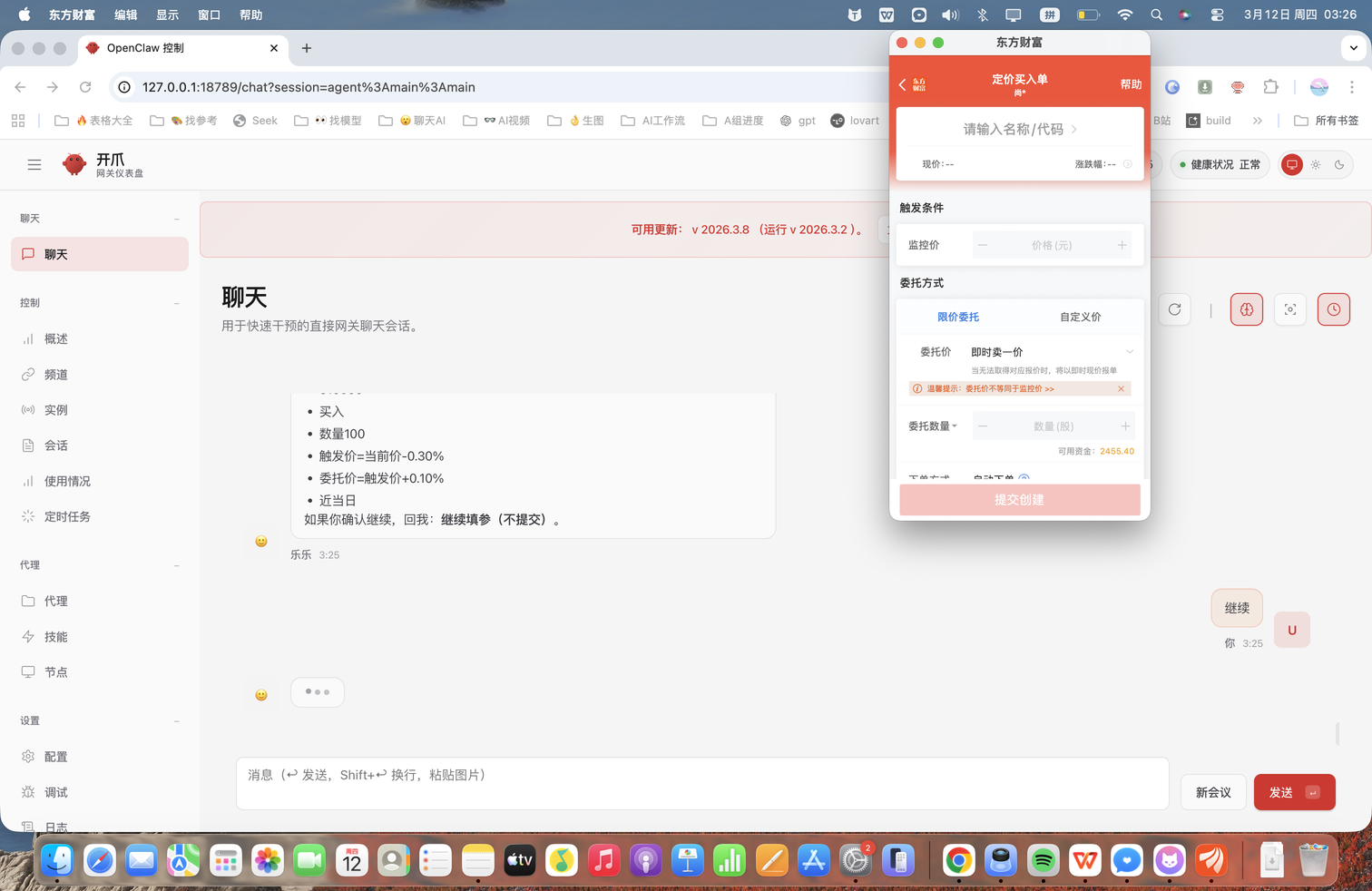Switch to dark theme with moon icon
This screenshot has width=1372, height=891.
pyautogui.click(x=1339, y=164)
